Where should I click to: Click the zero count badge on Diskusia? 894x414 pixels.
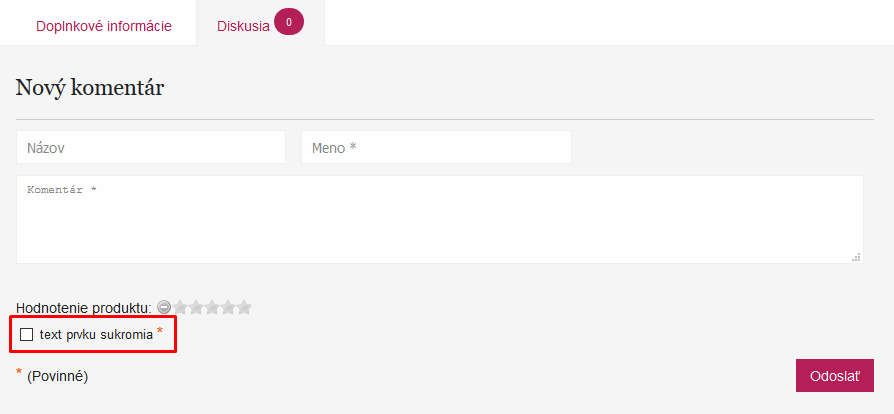[x=289, y=22]
